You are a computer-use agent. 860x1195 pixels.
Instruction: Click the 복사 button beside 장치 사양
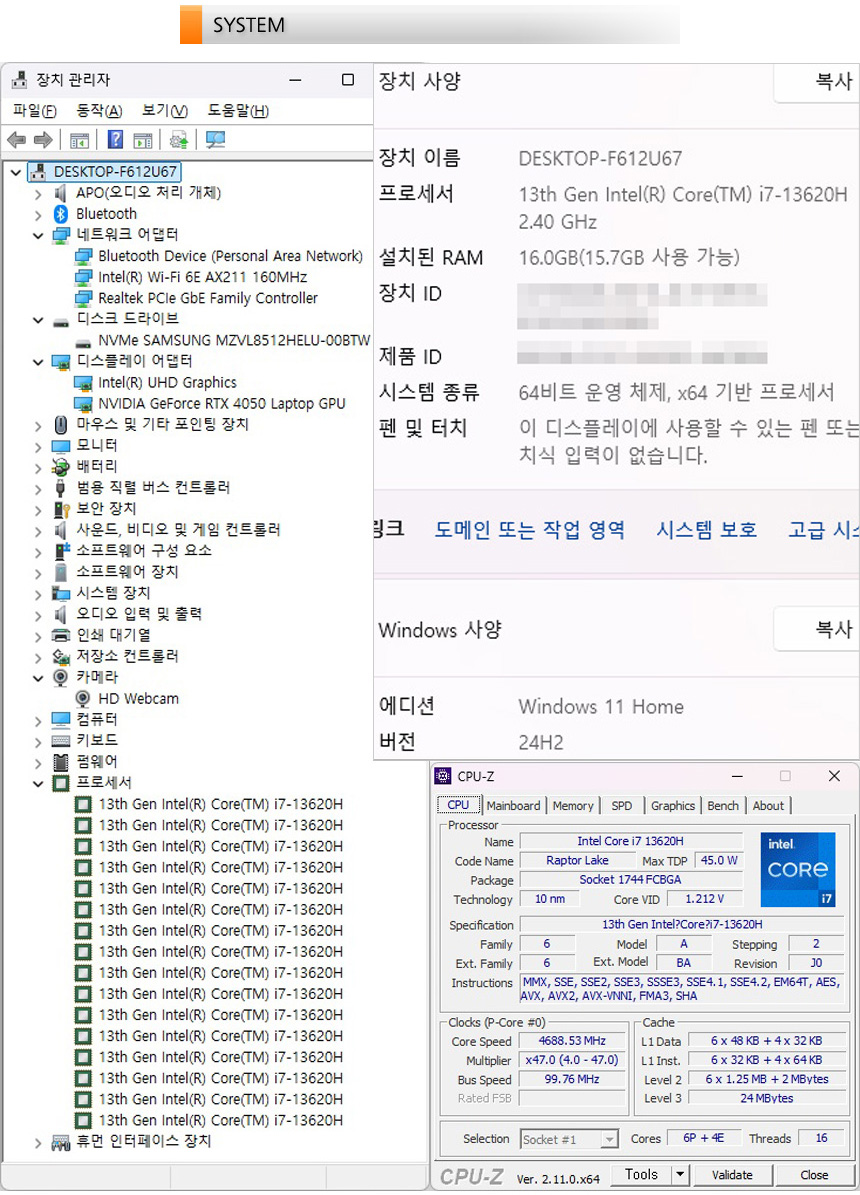[x=832, y=82]
